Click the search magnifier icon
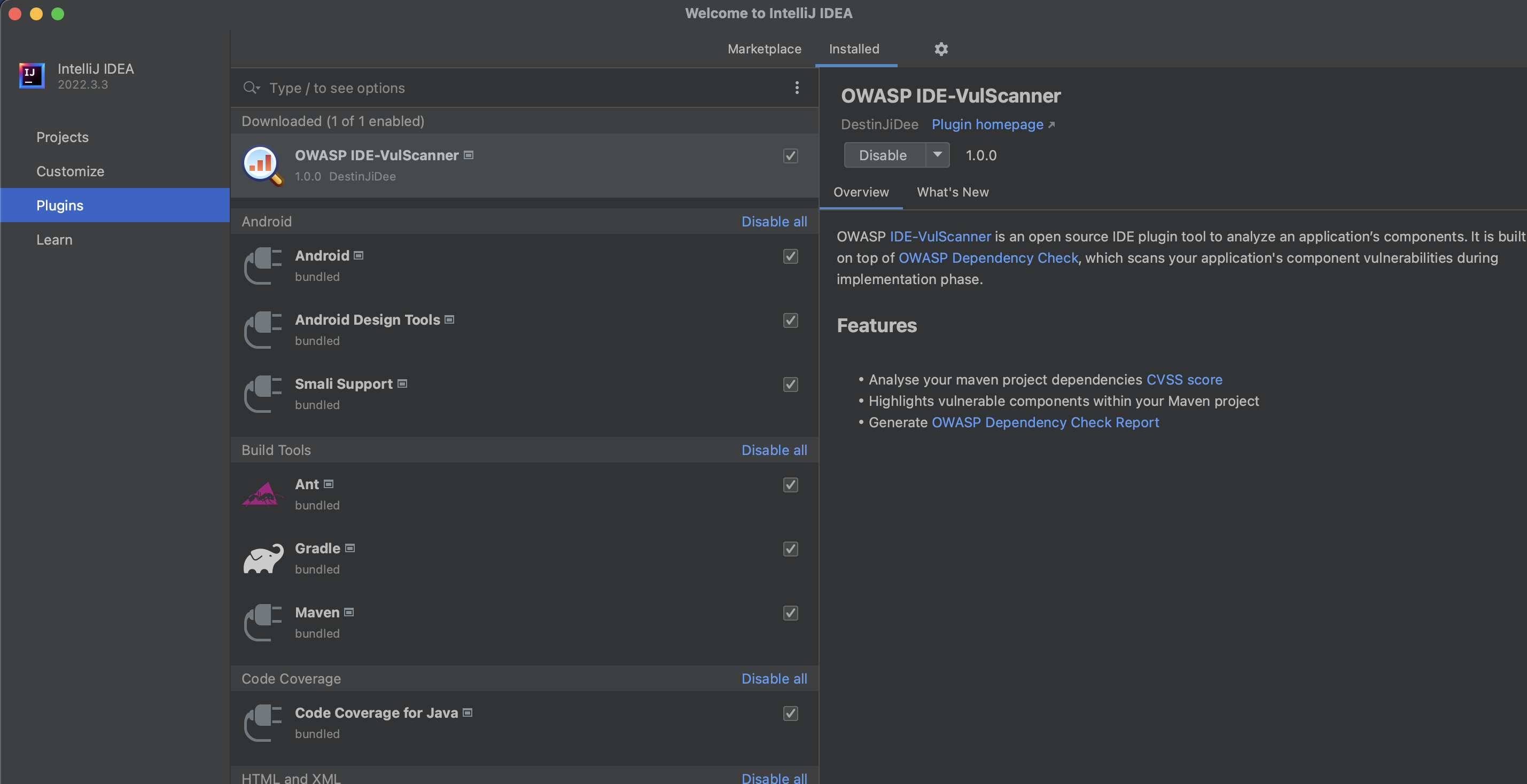Viewport: 1527px width, 784px height. [x=251, y=88]
